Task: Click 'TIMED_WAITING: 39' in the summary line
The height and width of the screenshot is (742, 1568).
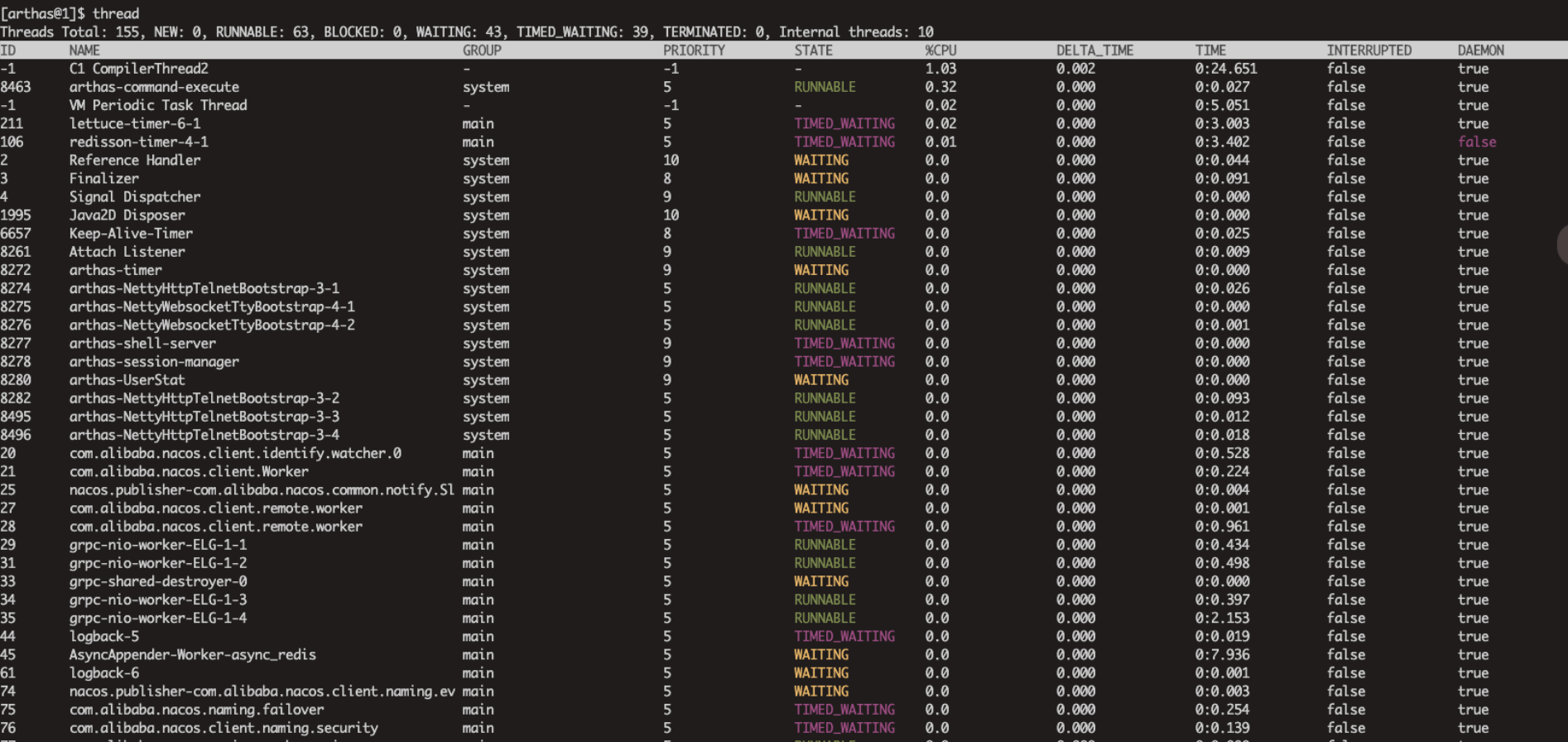Action: click(x=583, y=32)
